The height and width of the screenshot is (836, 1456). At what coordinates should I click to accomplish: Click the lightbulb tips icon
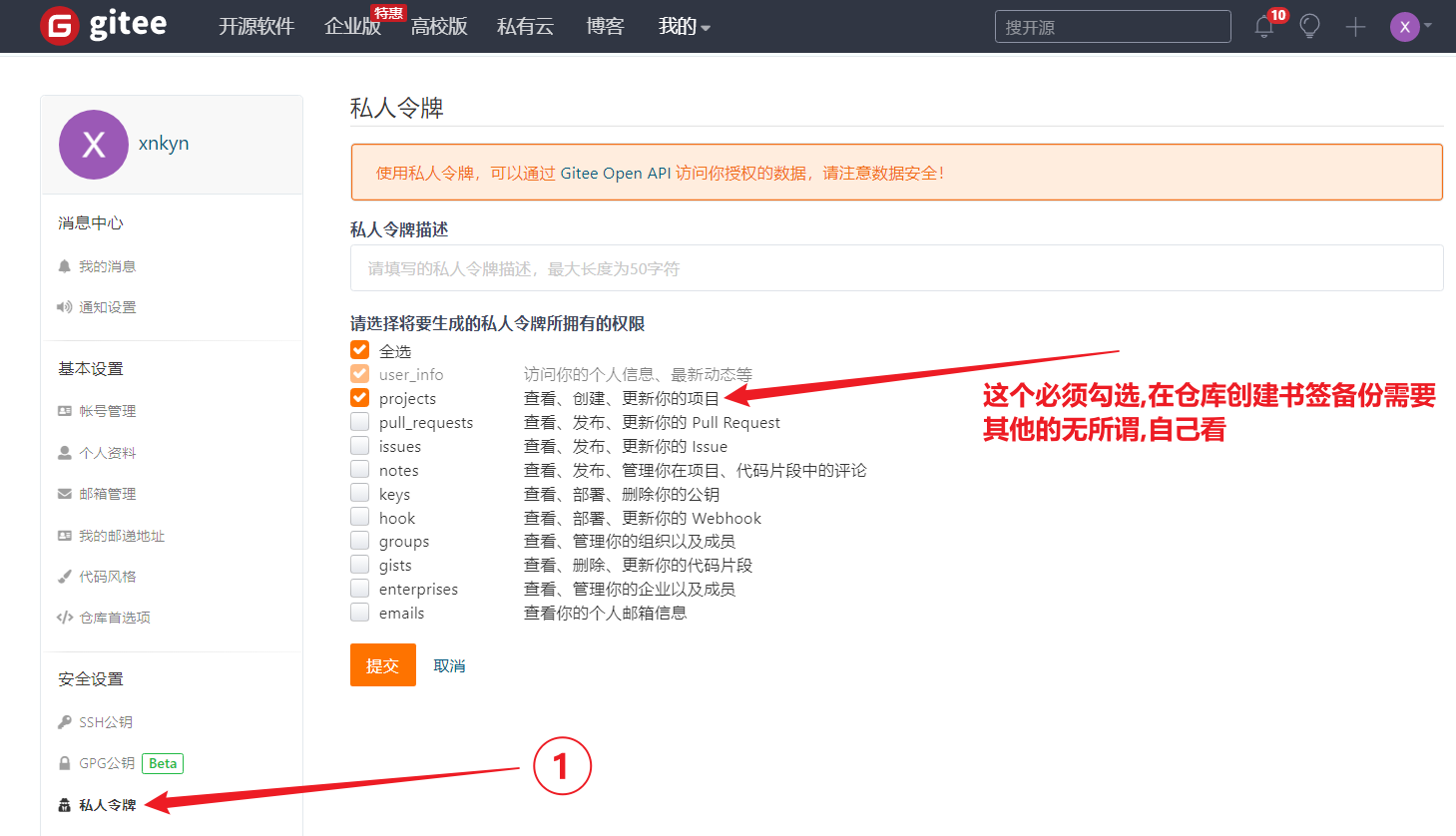coord(1309,27)
